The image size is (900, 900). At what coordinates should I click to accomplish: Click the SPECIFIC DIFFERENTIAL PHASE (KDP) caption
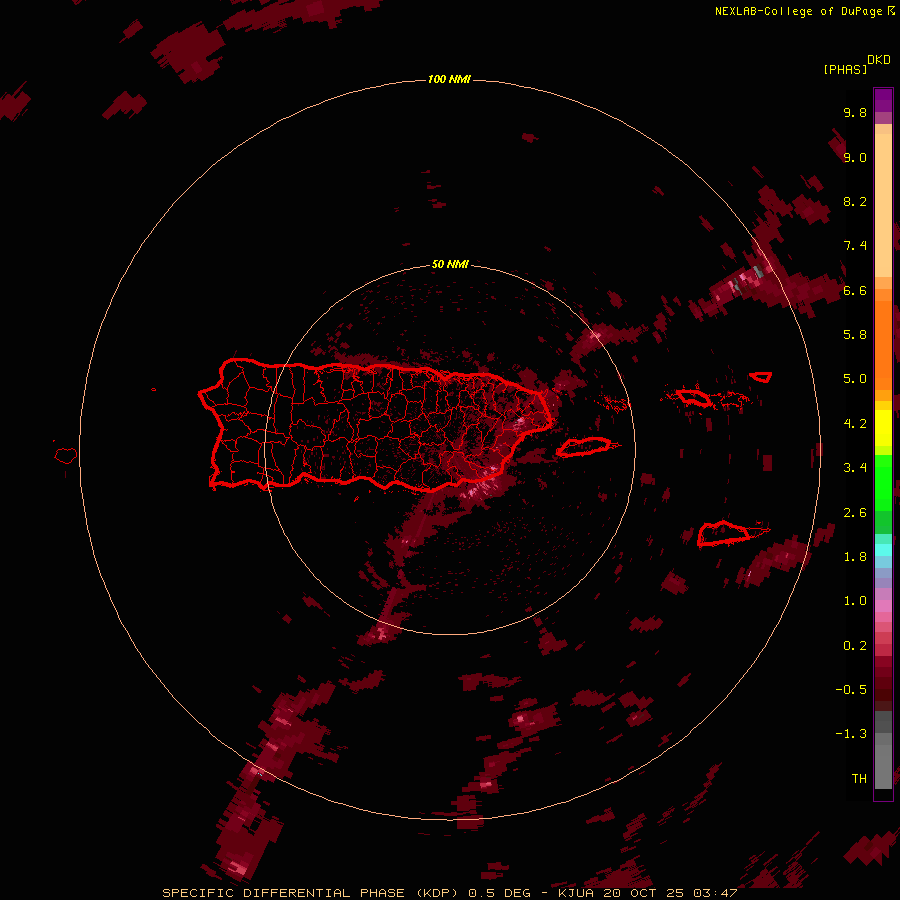(x=311, y=893)
